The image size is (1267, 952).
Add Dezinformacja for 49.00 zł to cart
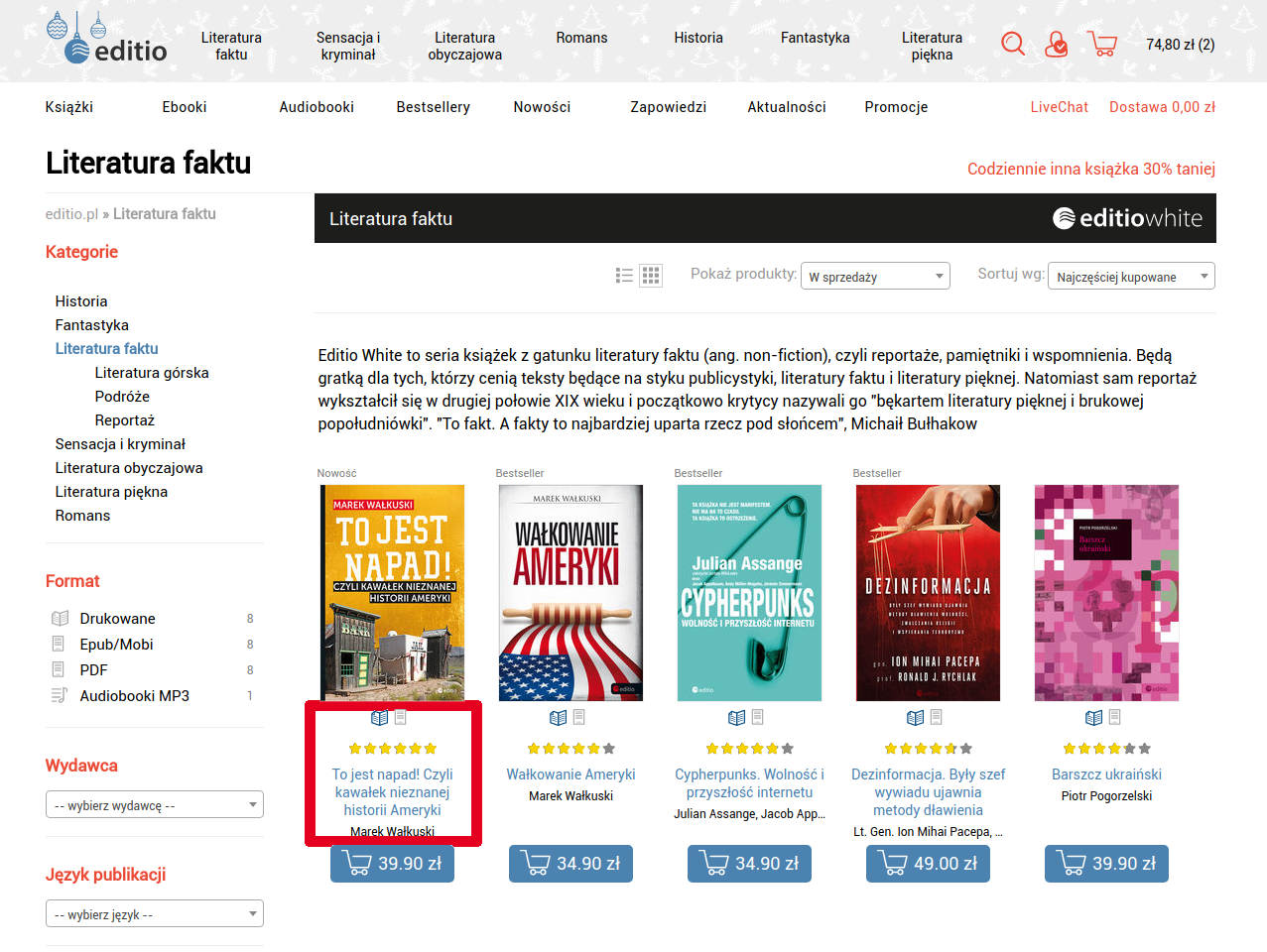928,863
